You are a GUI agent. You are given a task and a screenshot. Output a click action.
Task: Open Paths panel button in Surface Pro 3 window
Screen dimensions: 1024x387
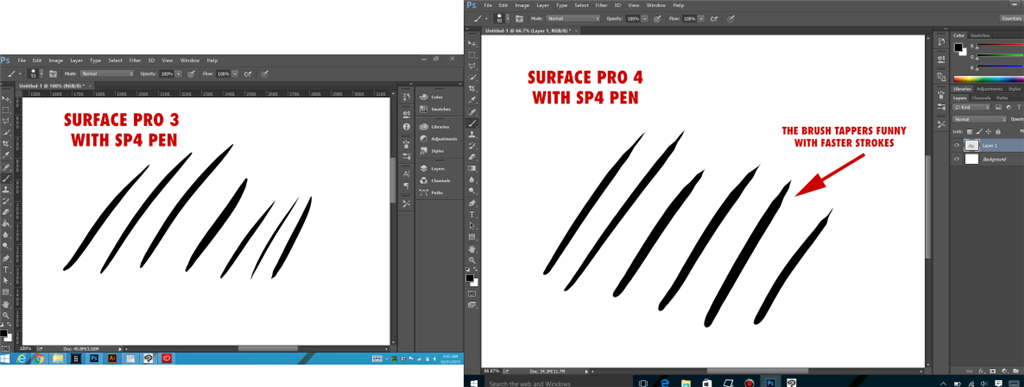click(x=432, y=192)
